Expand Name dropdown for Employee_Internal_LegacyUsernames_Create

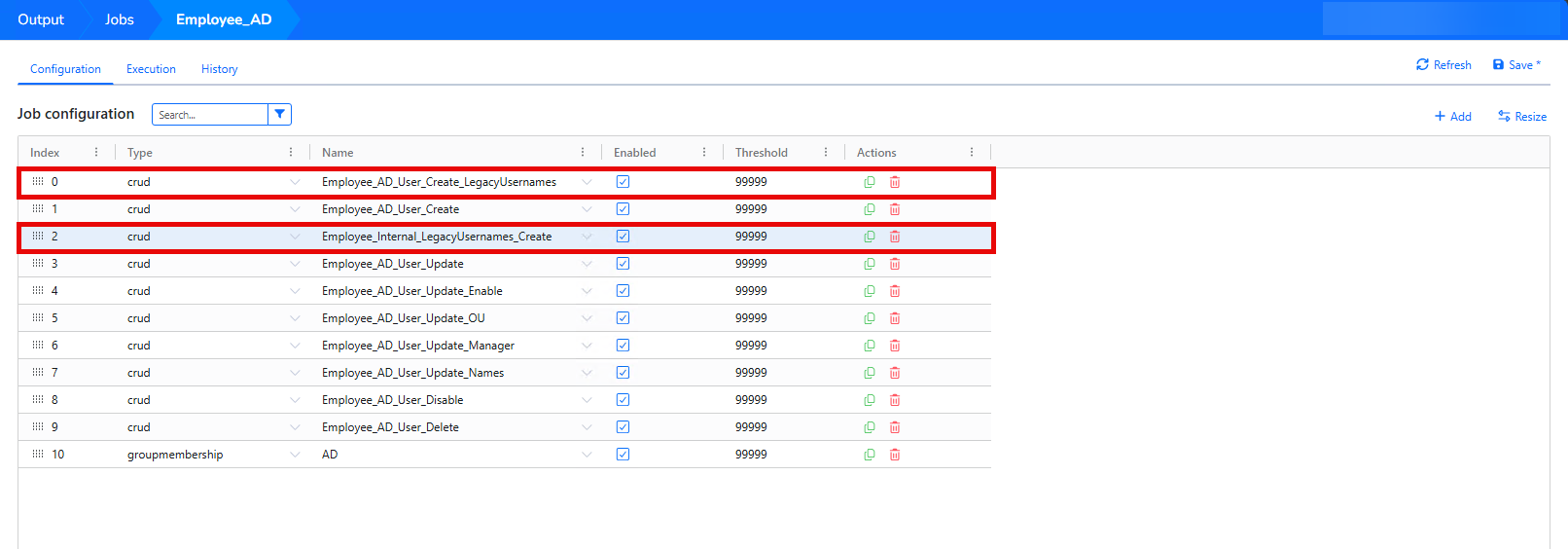click(587, 237)
